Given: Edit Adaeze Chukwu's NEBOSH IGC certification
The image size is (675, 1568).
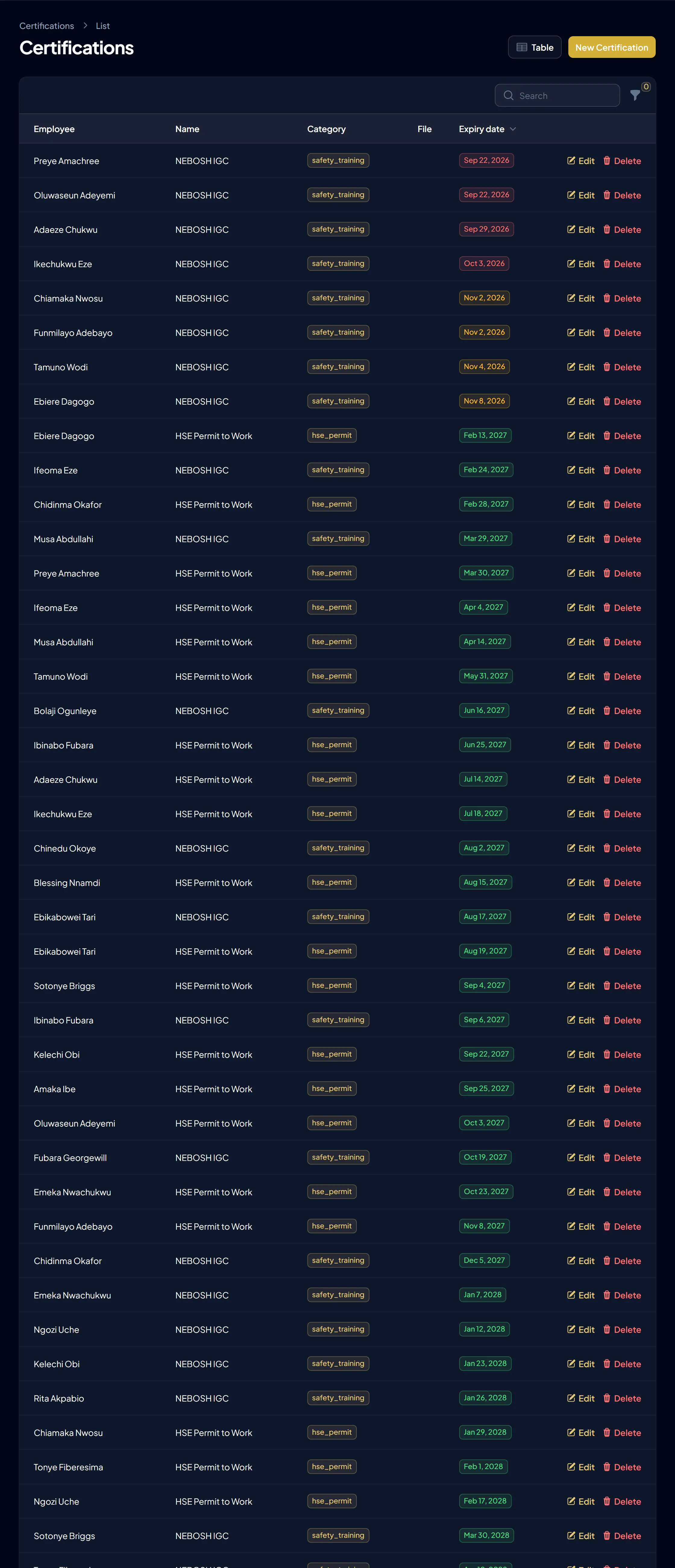Looking at the screenshot, I should tap(581, 229).
